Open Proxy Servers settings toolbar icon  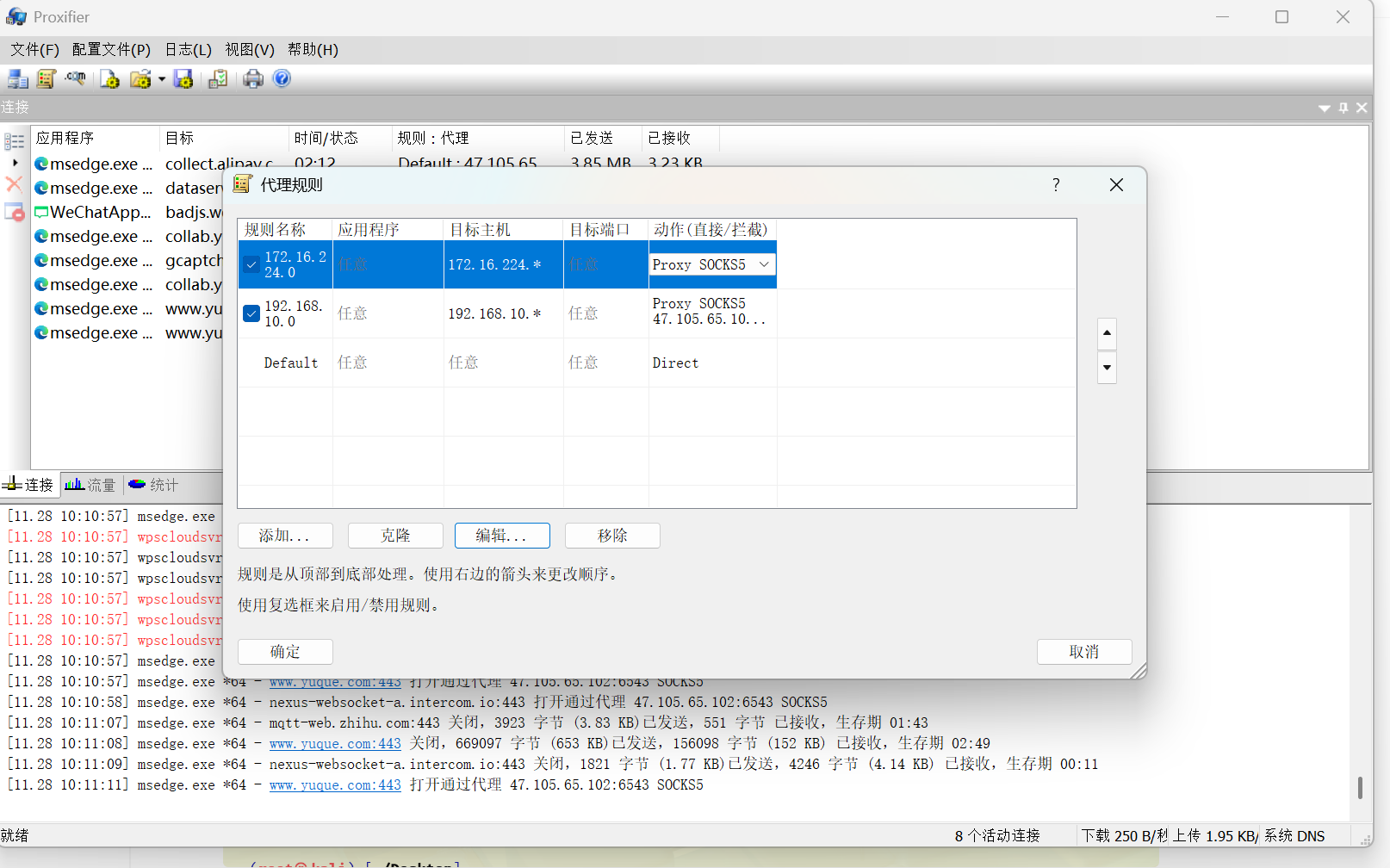(18, 79)
